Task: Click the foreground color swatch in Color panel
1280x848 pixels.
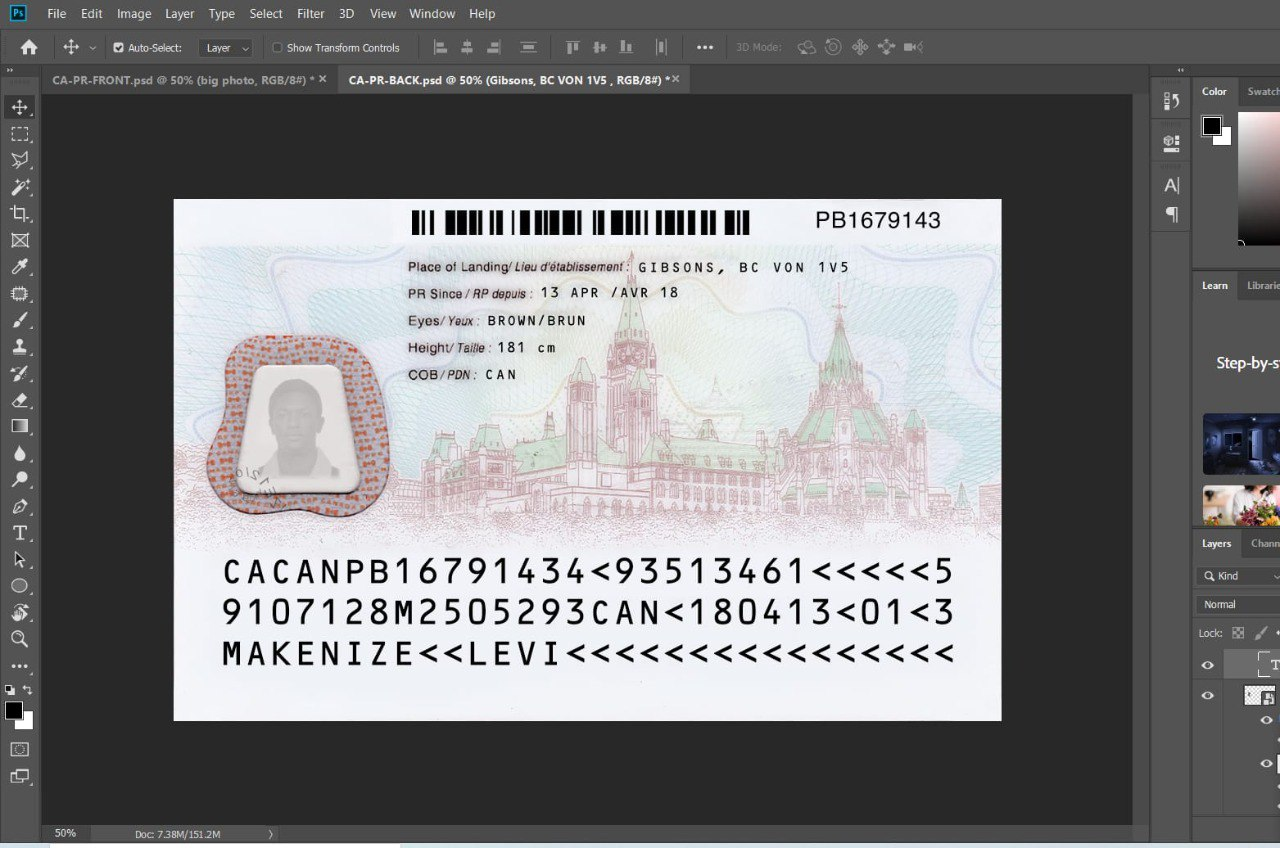Action: (1211, 126)
